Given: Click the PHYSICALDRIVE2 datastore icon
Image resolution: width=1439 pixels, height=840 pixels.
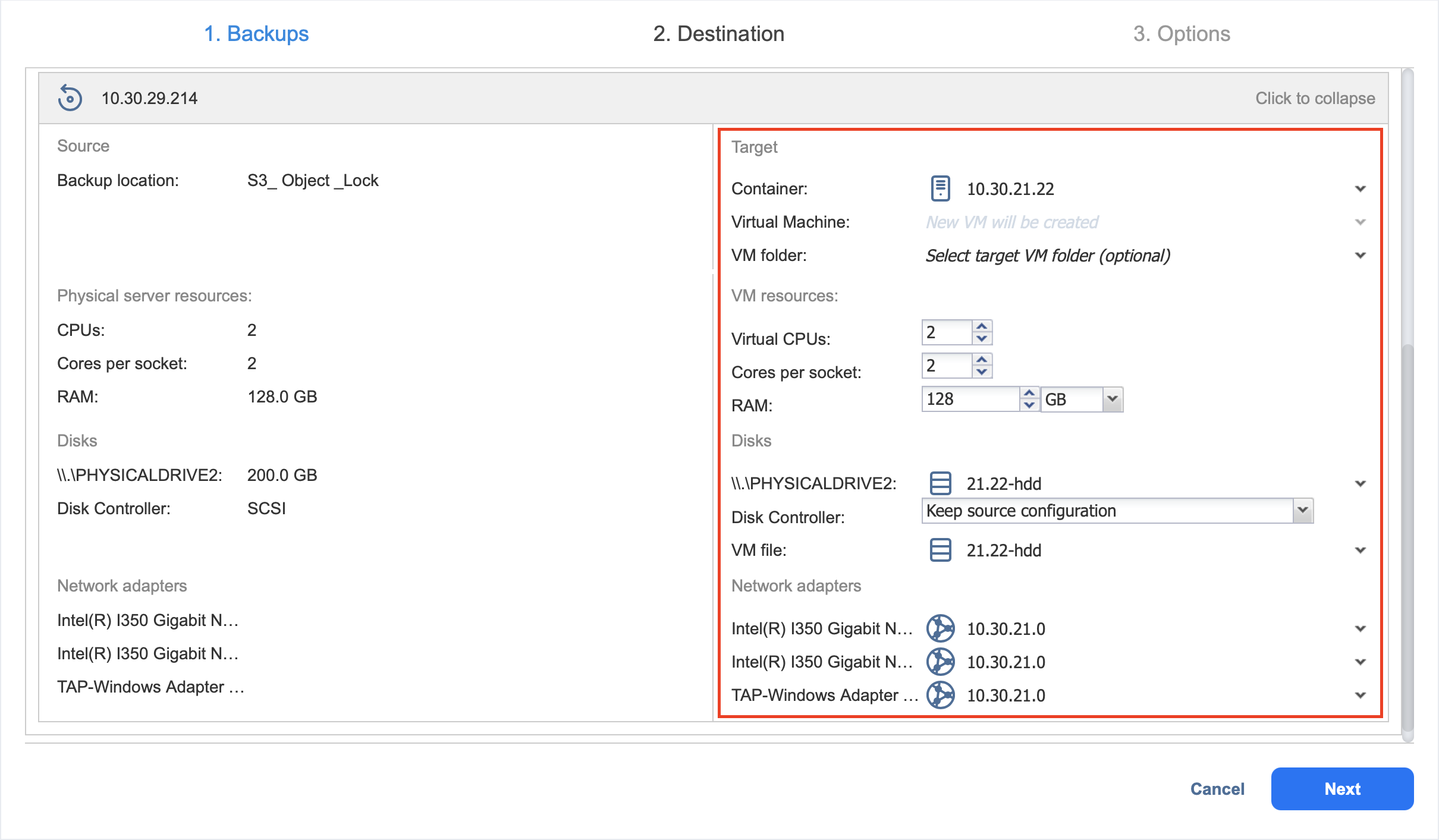Looking at the screenshot, I should (x=940, y=483).
